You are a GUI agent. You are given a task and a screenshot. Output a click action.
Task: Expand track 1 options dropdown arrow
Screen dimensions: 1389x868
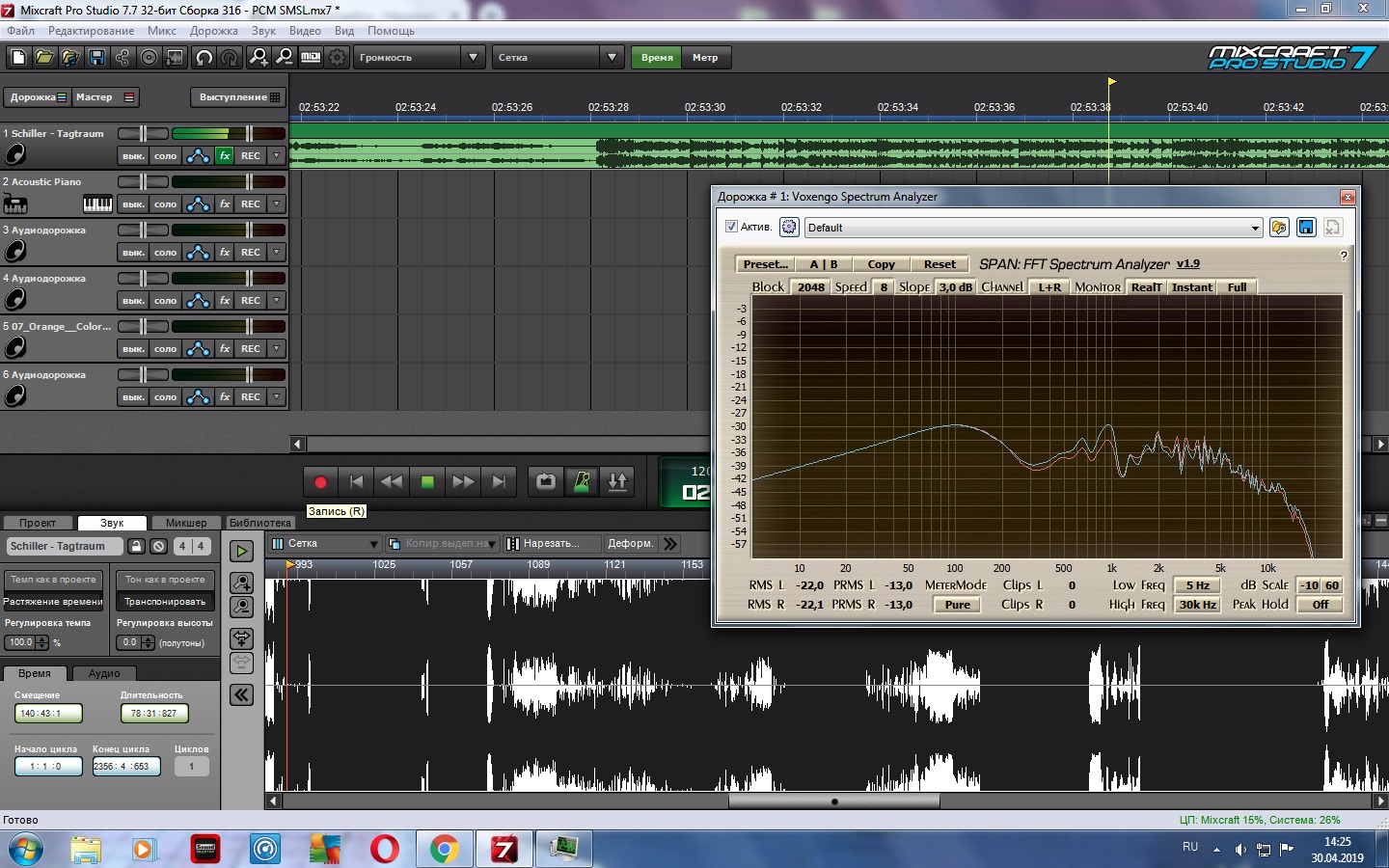point(277,155)
